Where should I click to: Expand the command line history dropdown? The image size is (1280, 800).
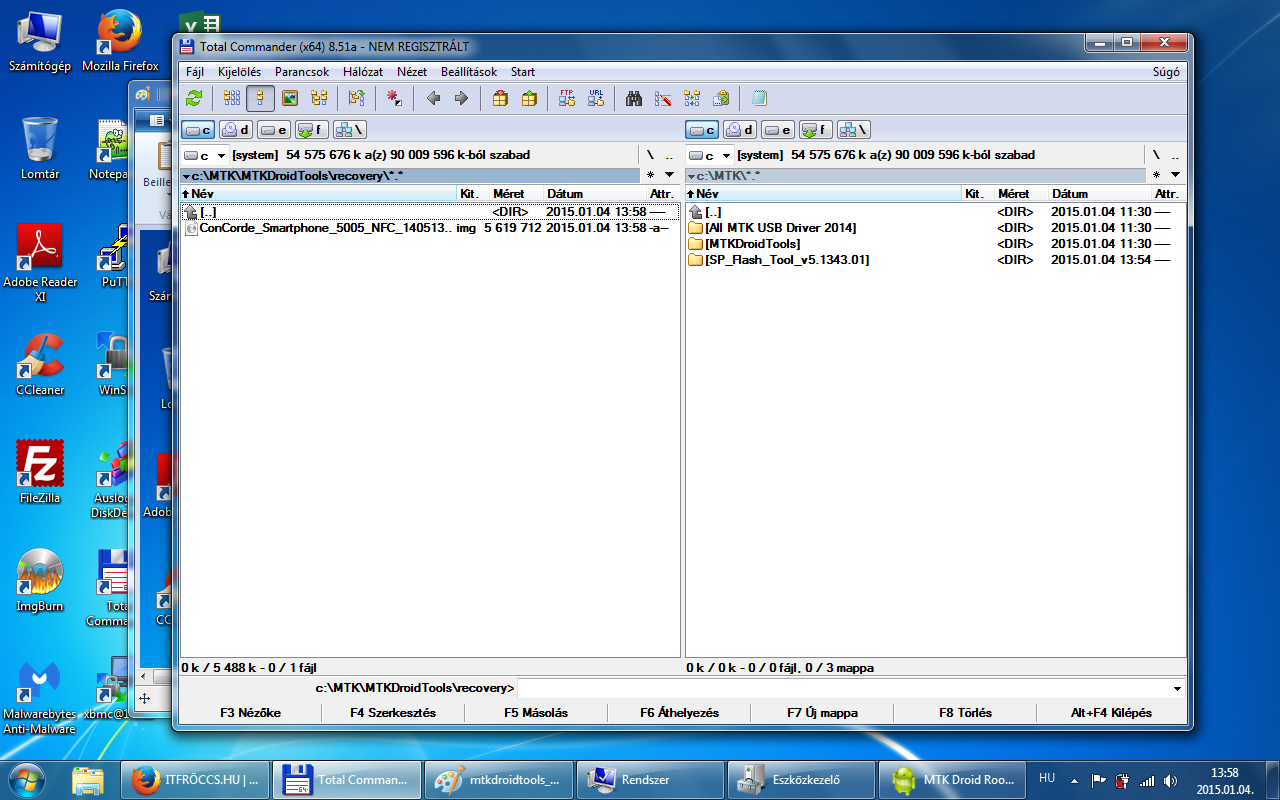pyautogui.click(x=1177, y=689)
